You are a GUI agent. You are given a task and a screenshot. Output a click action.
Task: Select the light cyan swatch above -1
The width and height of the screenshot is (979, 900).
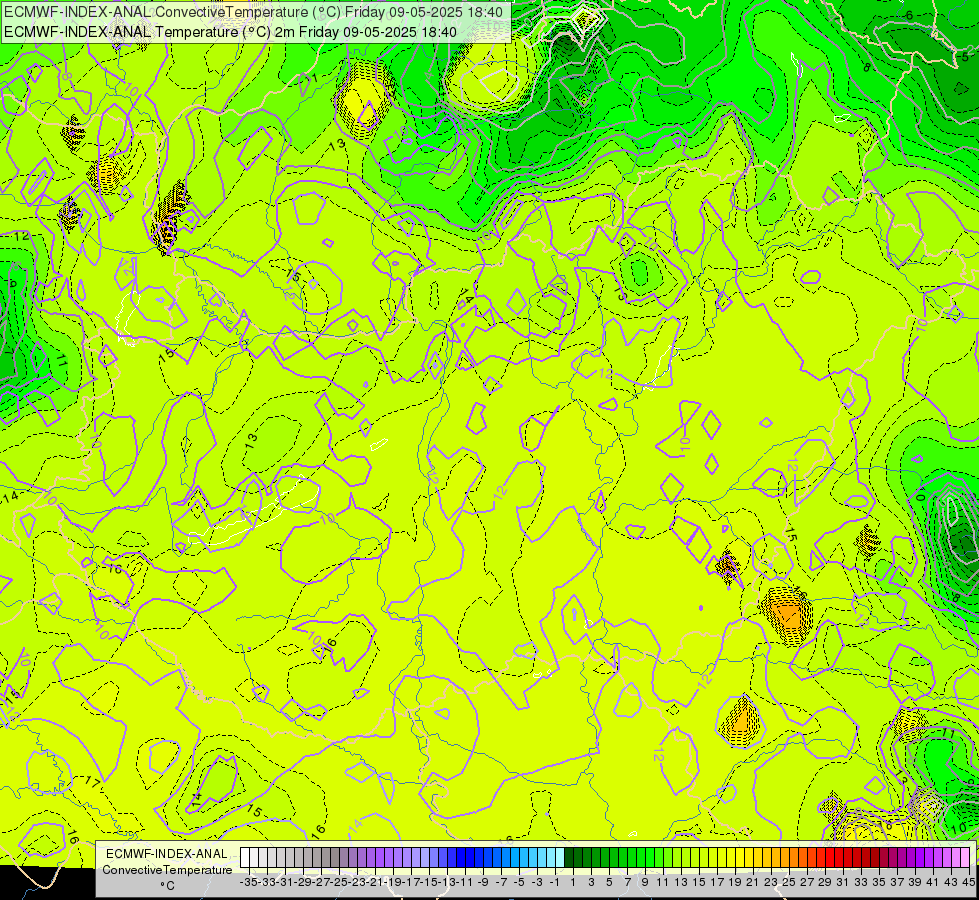pyautogui.click(x=551, y=857)
